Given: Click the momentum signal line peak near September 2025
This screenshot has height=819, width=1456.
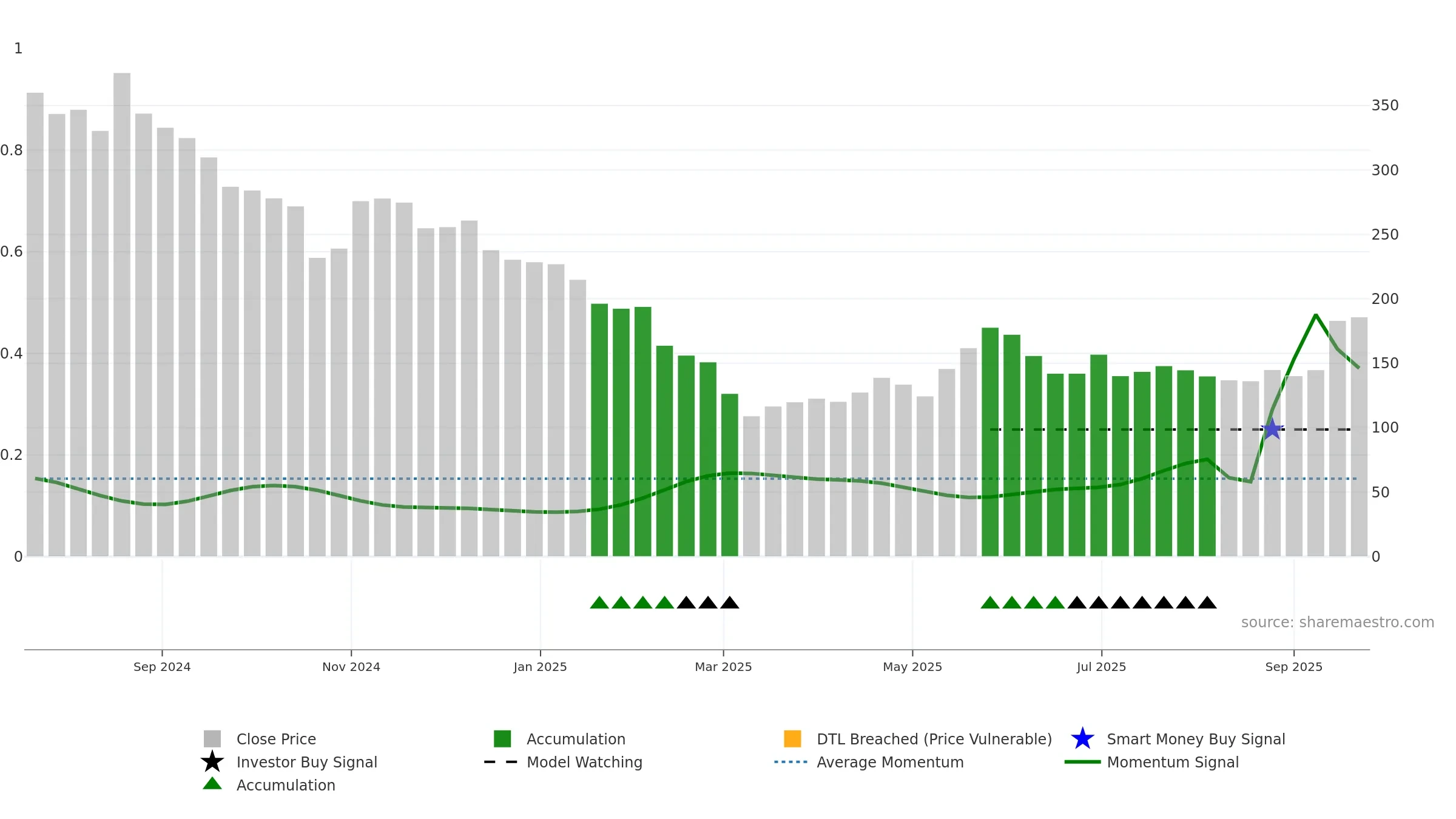Looking at the screenshot, I should (1315, 315).
